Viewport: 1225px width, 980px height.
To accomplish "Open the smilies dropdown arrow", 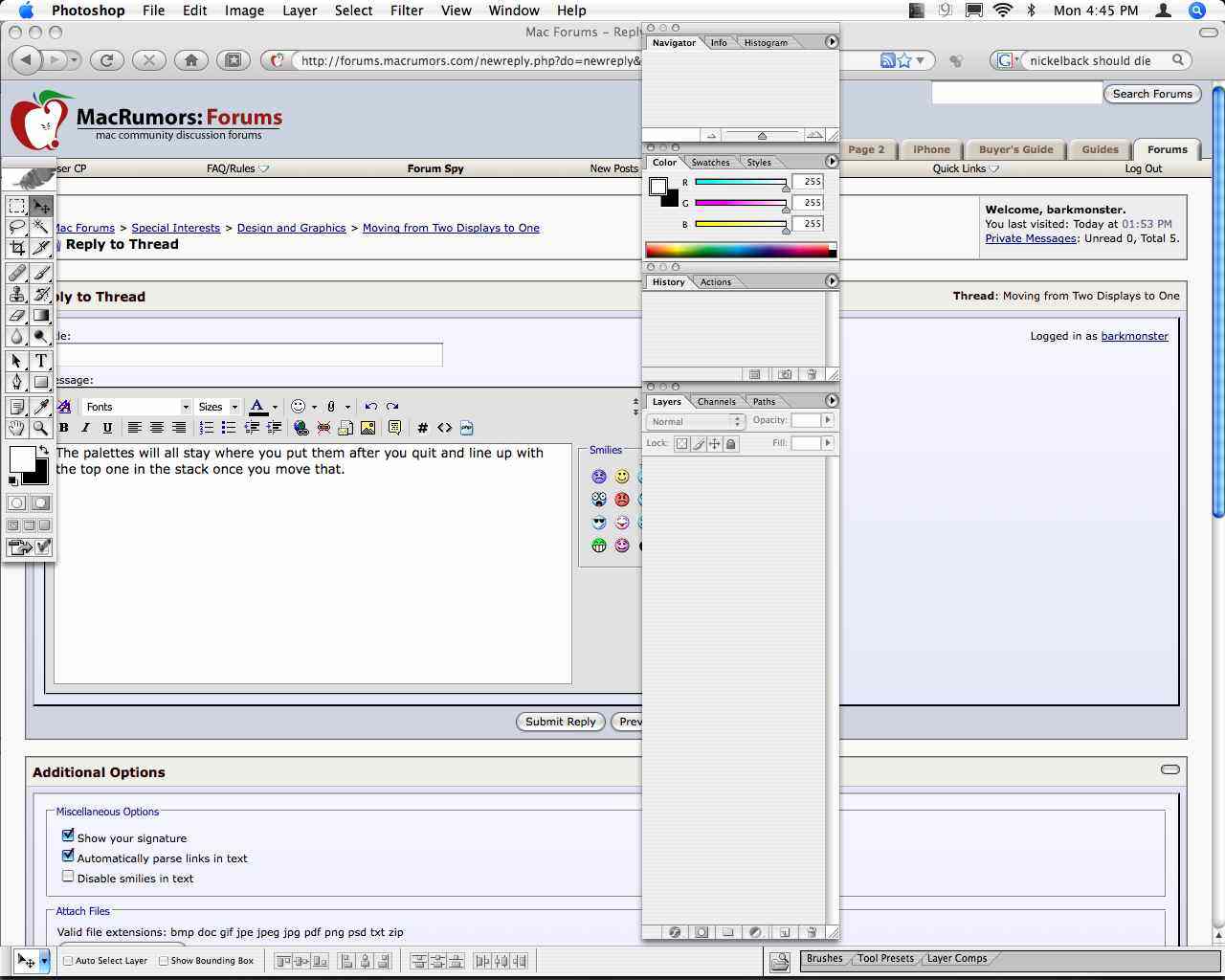I will click(314, 407).
